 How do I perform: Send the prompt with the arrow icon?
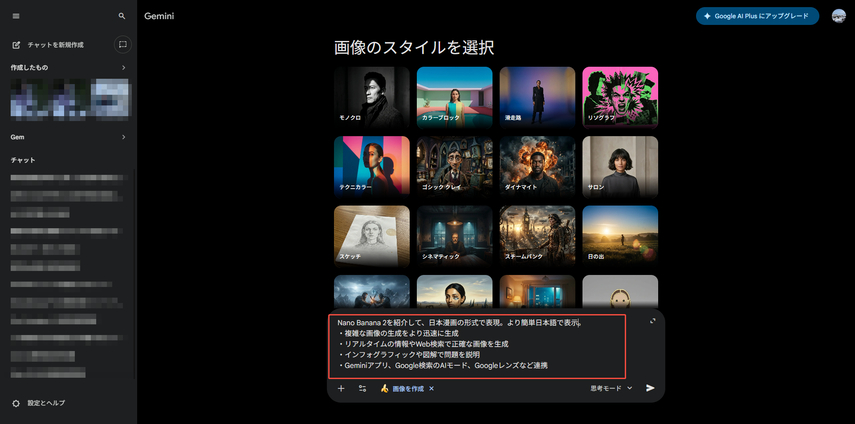coord(651,388)
